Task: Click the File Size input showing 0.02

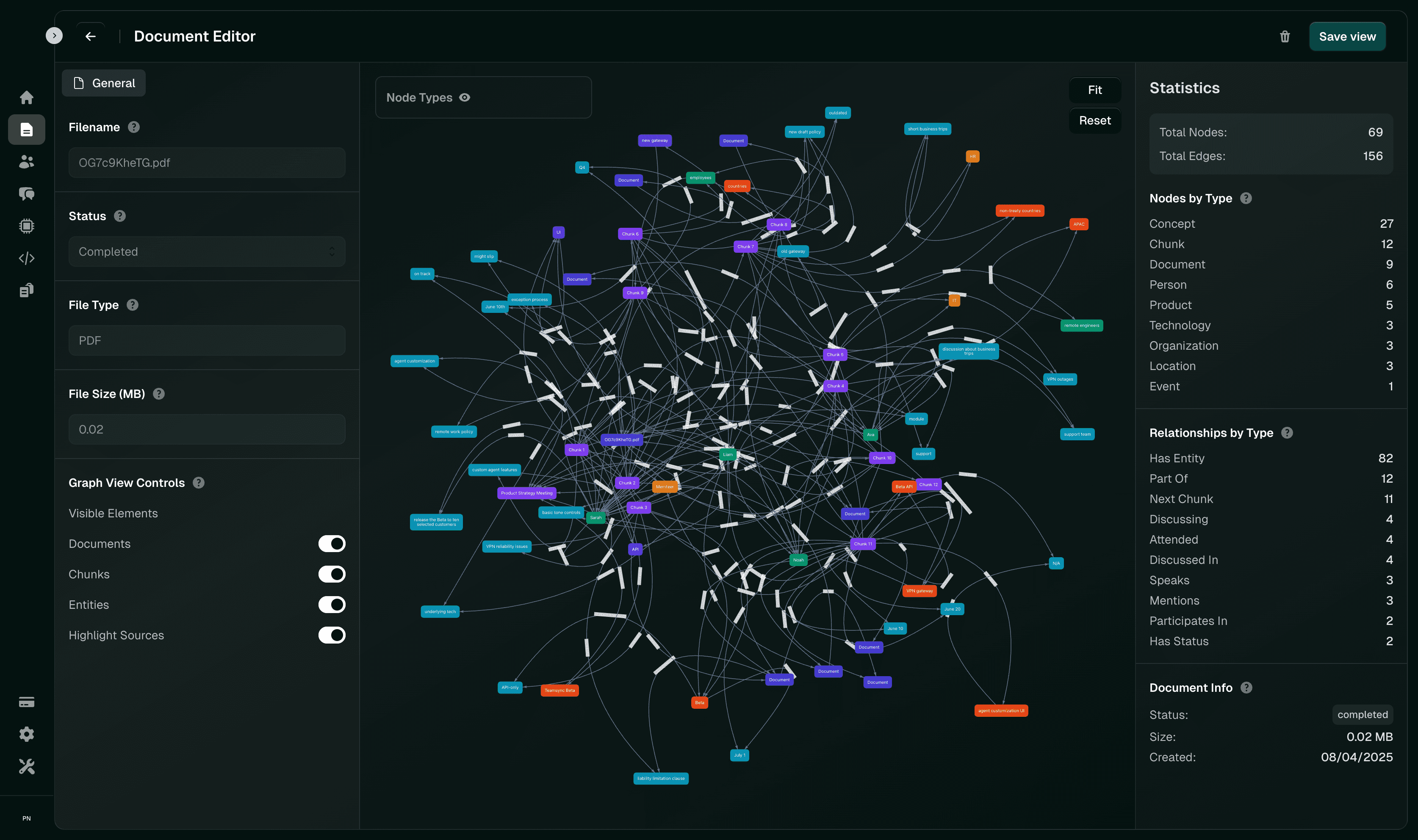Action: click(207, 429)
